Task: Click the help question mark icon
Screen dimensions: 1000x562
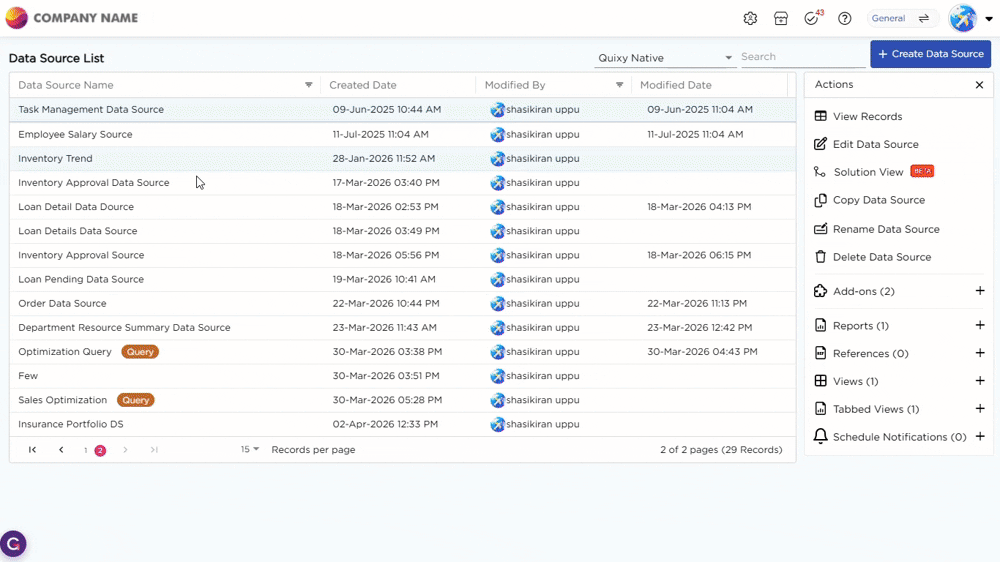Action: [845, 19]
